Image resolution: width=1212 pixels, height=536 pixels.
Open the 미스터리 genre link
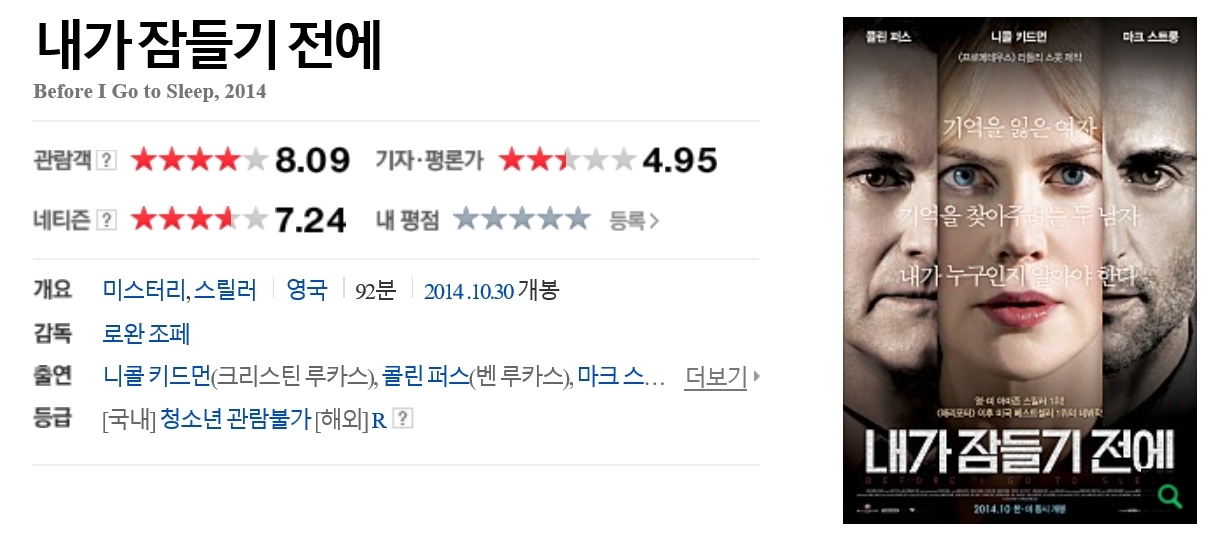click(142, 291)
